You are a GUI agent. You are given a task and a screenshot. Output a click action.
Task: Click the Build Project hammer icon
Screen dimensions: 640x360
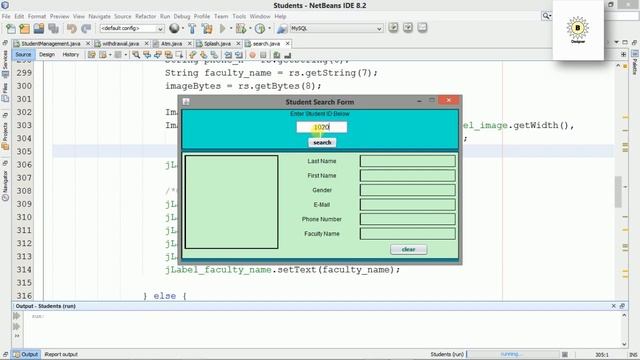(192, 29)
